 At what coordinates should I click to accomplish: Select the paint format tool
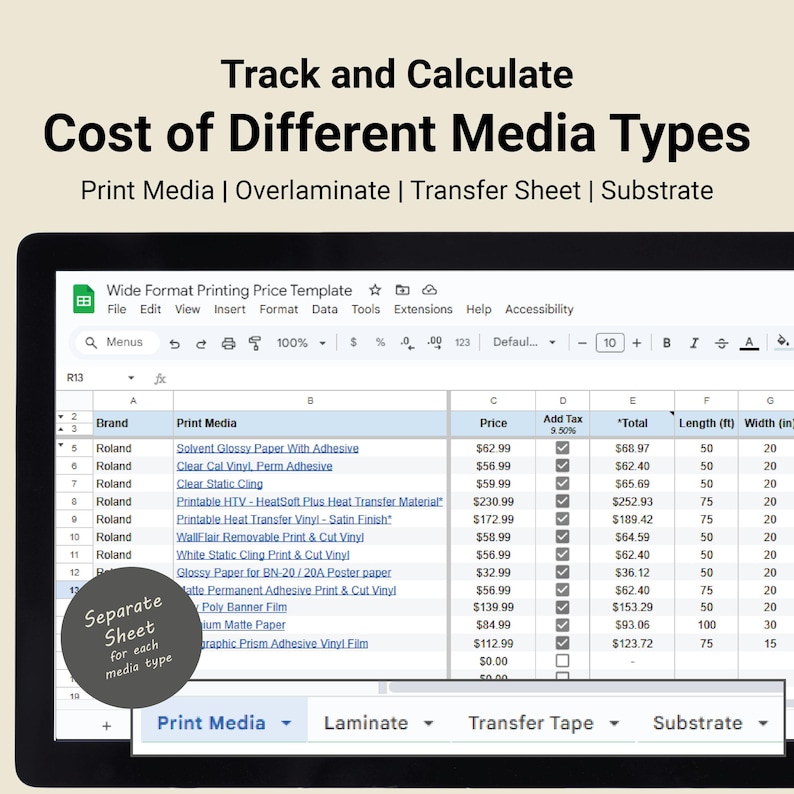(255, 343)
